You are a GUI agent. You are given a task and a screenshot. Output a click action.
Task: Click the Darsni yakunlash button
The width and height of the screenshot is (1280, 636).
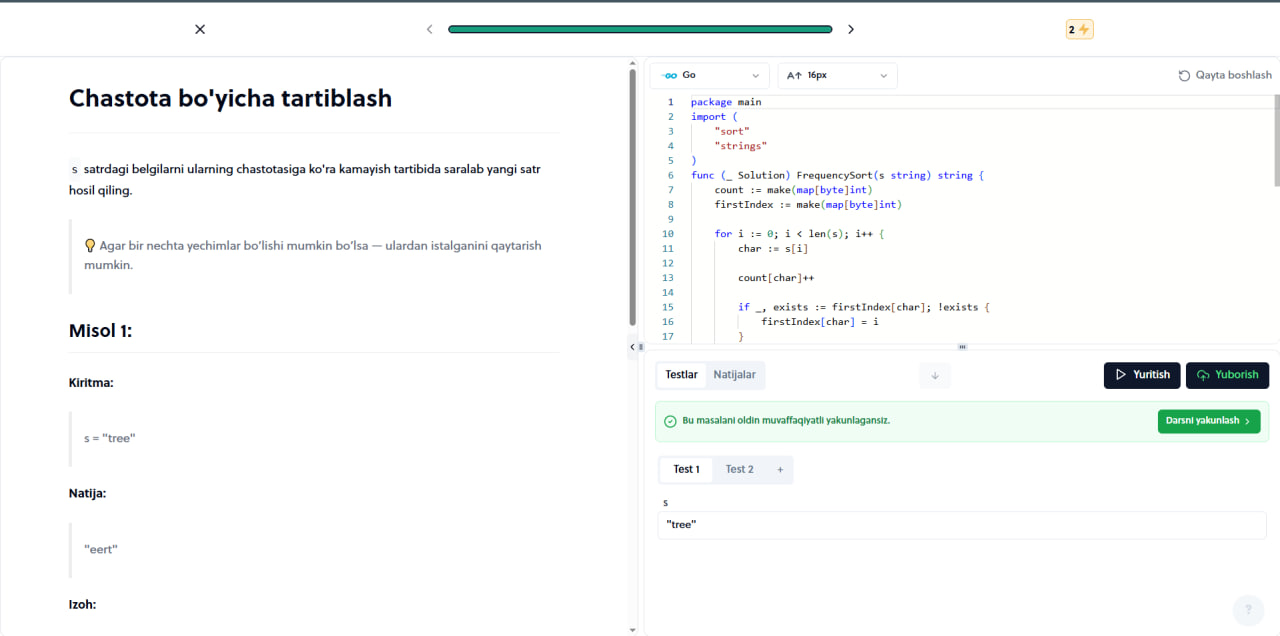[x=1209, y=421]
